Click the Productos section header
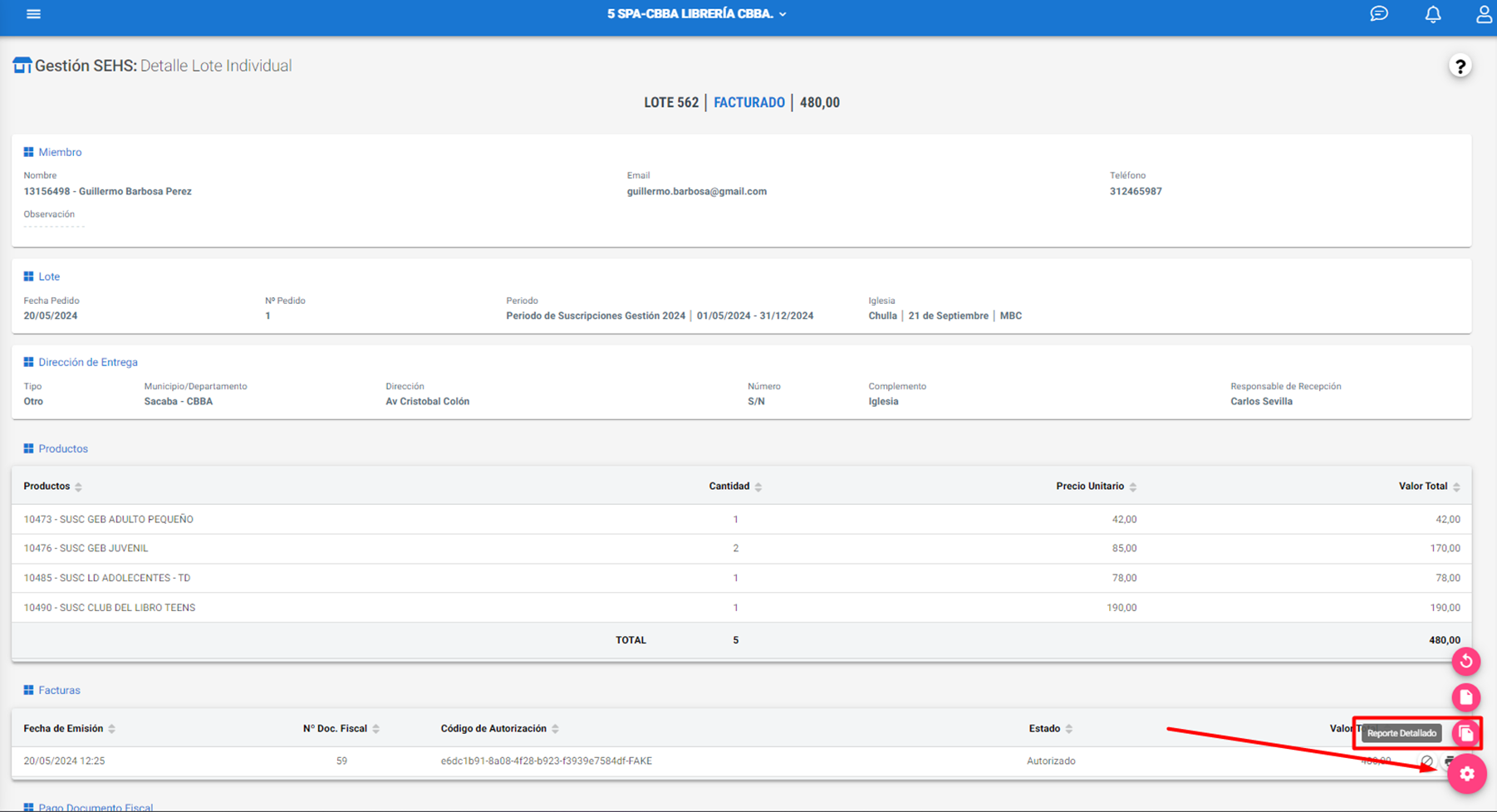1497x812 pixels. point(56,448)
